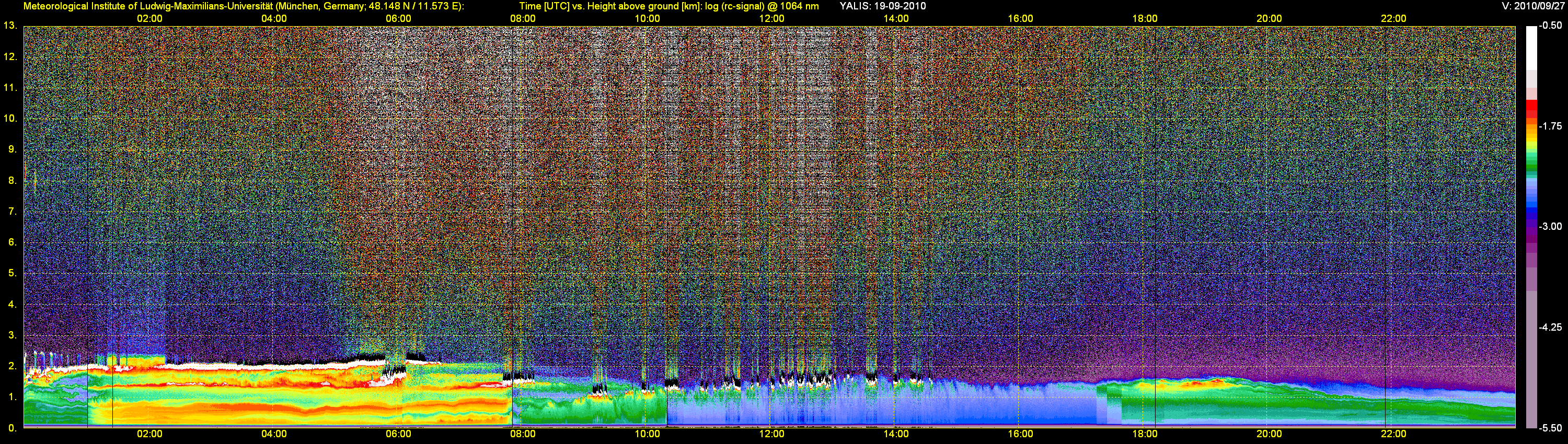Click the 2. height axis label
The height and width of the screenshot is (444, 1568).
pos(13,366)
